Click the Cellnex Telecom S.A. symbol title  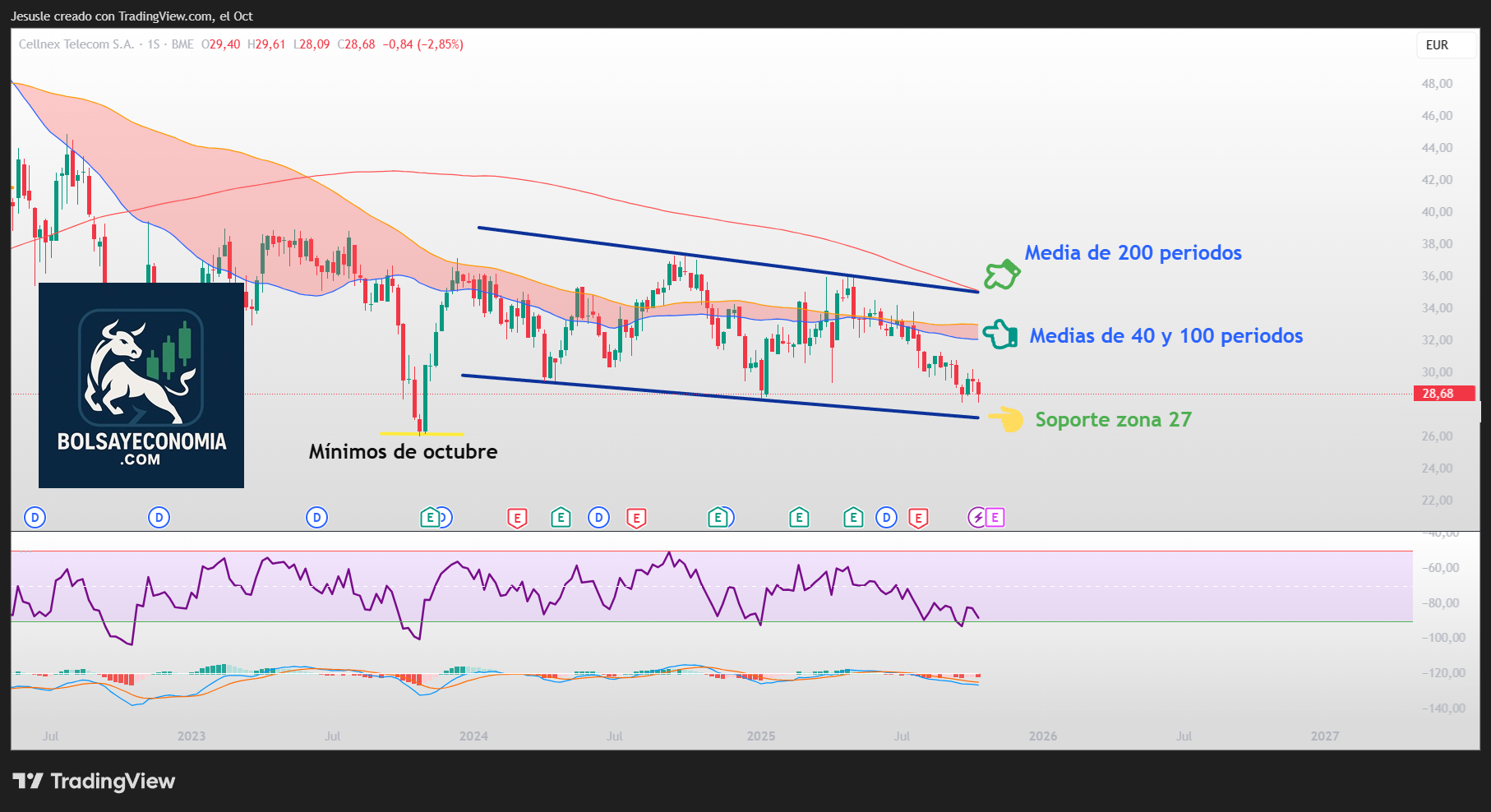click(76, 44)
